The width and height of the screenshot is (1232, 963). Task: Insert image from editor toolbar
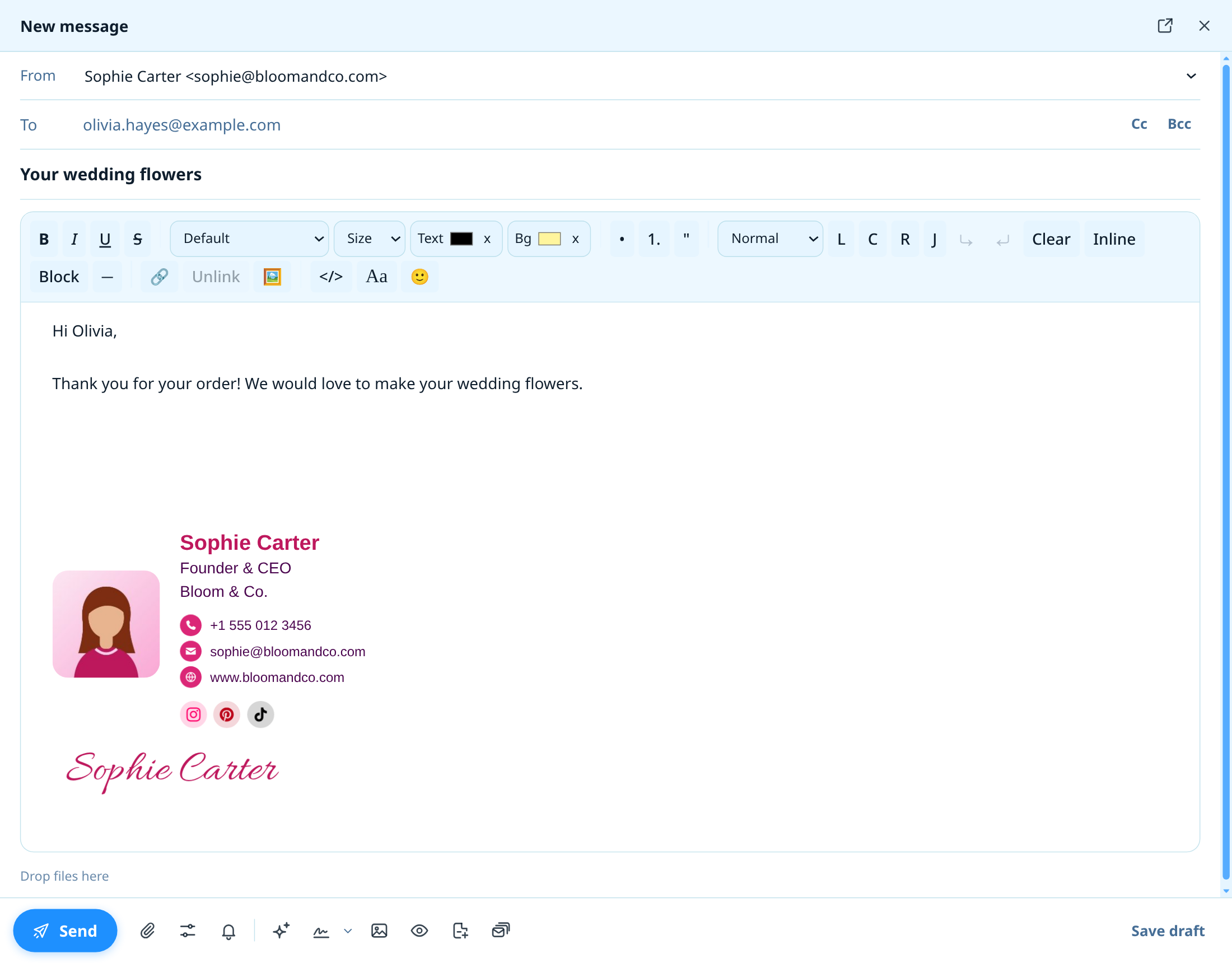[x=272, y=277]
